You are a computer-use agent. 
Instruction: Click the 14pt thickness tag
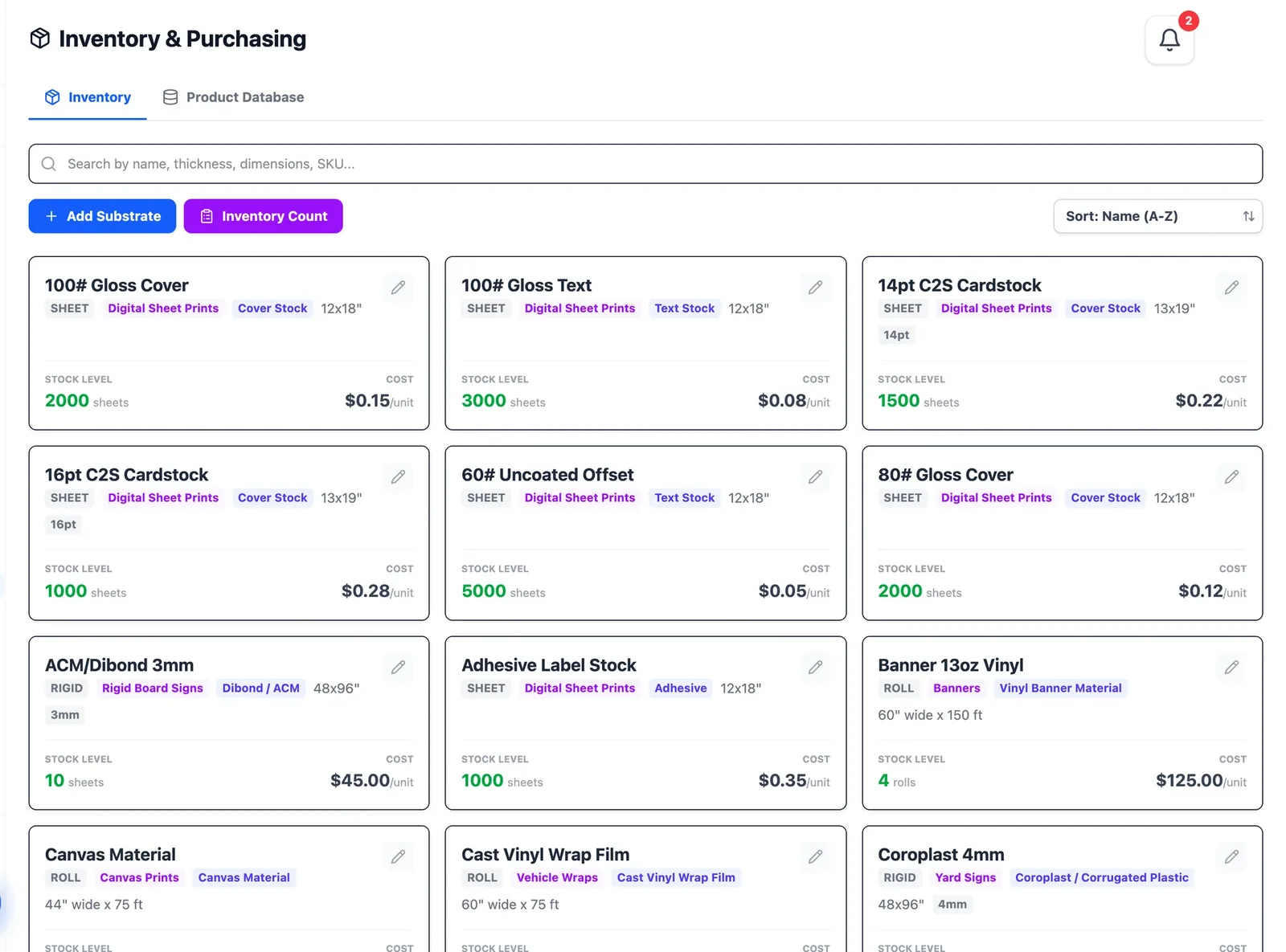tap(896, 335)
